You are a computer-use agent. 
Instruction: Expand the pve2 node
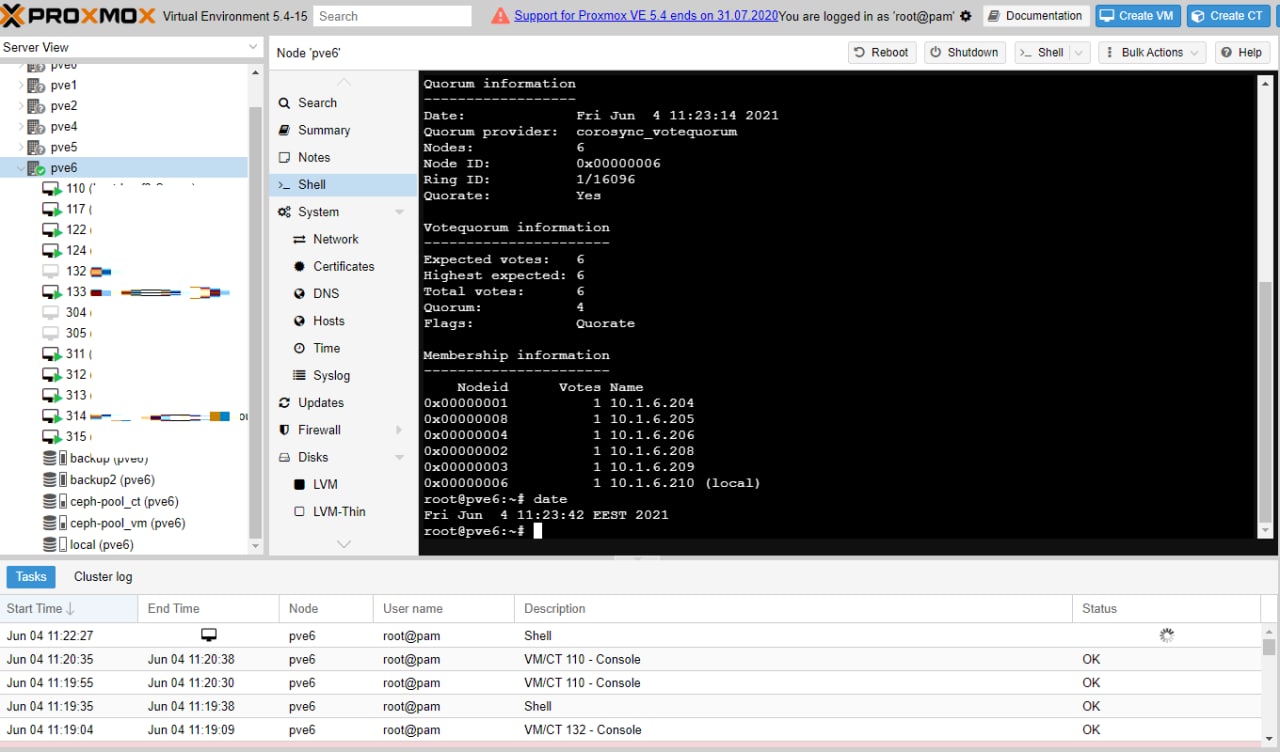click(21, 106)
